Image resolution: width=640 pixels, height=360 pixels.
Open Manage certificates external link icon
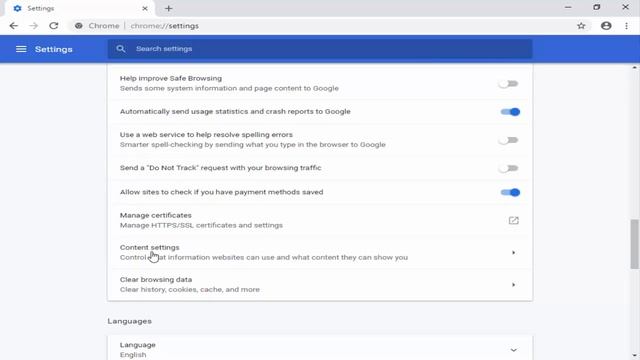pyautogui.click(x=513, y=220)
